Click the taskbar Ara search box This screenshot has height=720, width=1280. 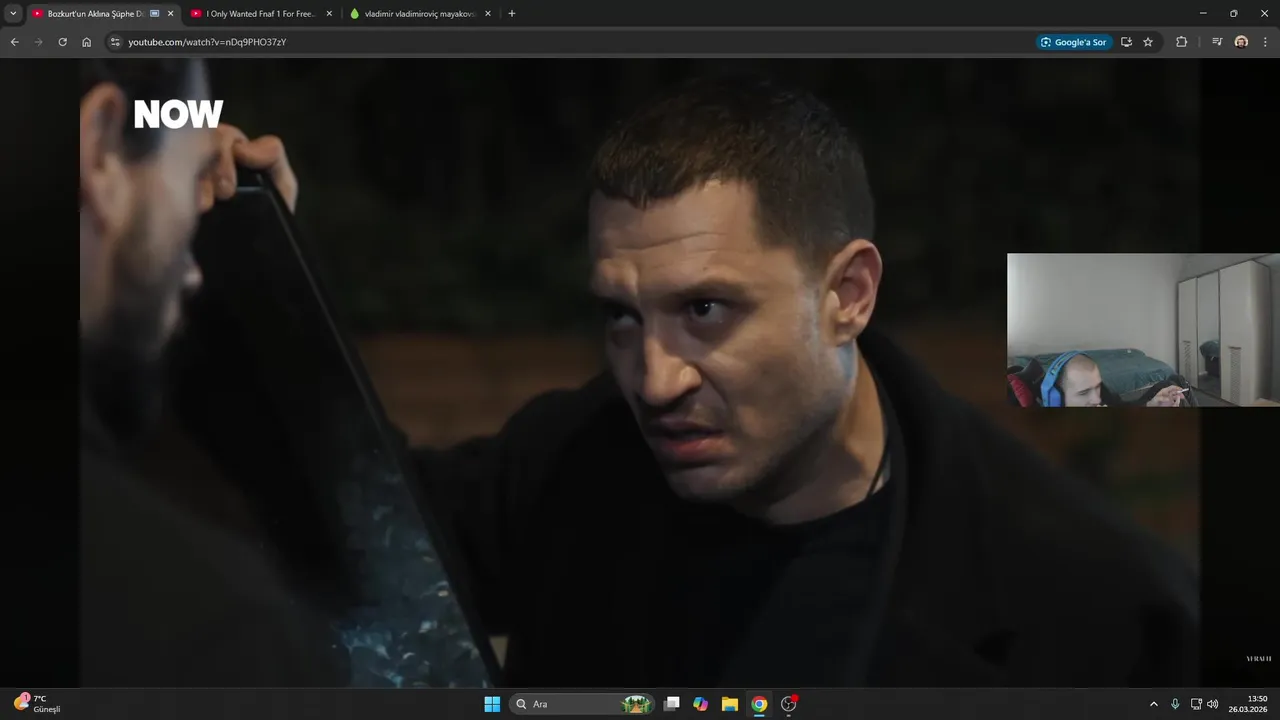583,704
